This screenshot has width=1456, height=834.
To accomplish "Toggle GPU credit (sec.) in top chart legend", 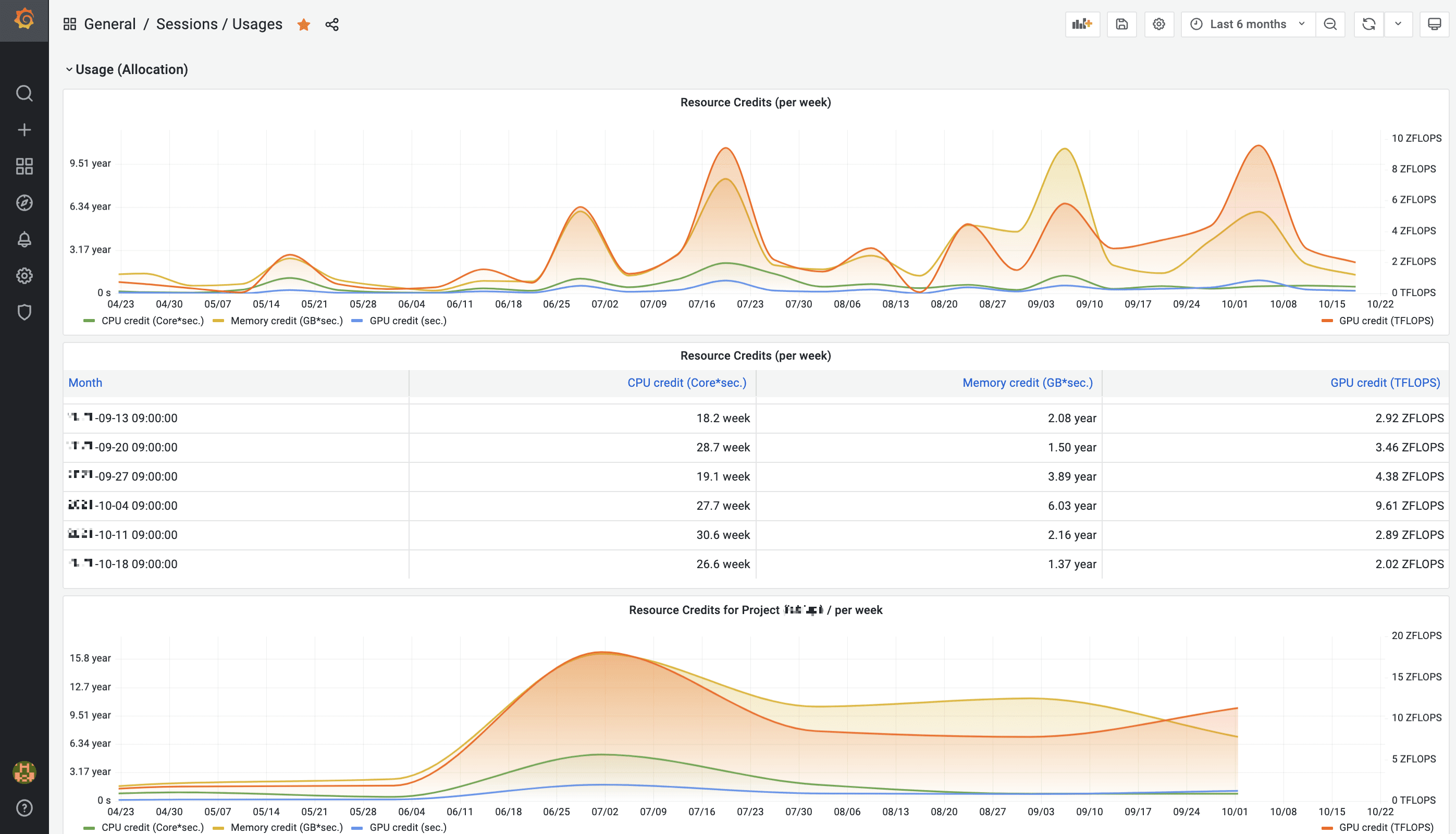I will click(x=408, y=321).
